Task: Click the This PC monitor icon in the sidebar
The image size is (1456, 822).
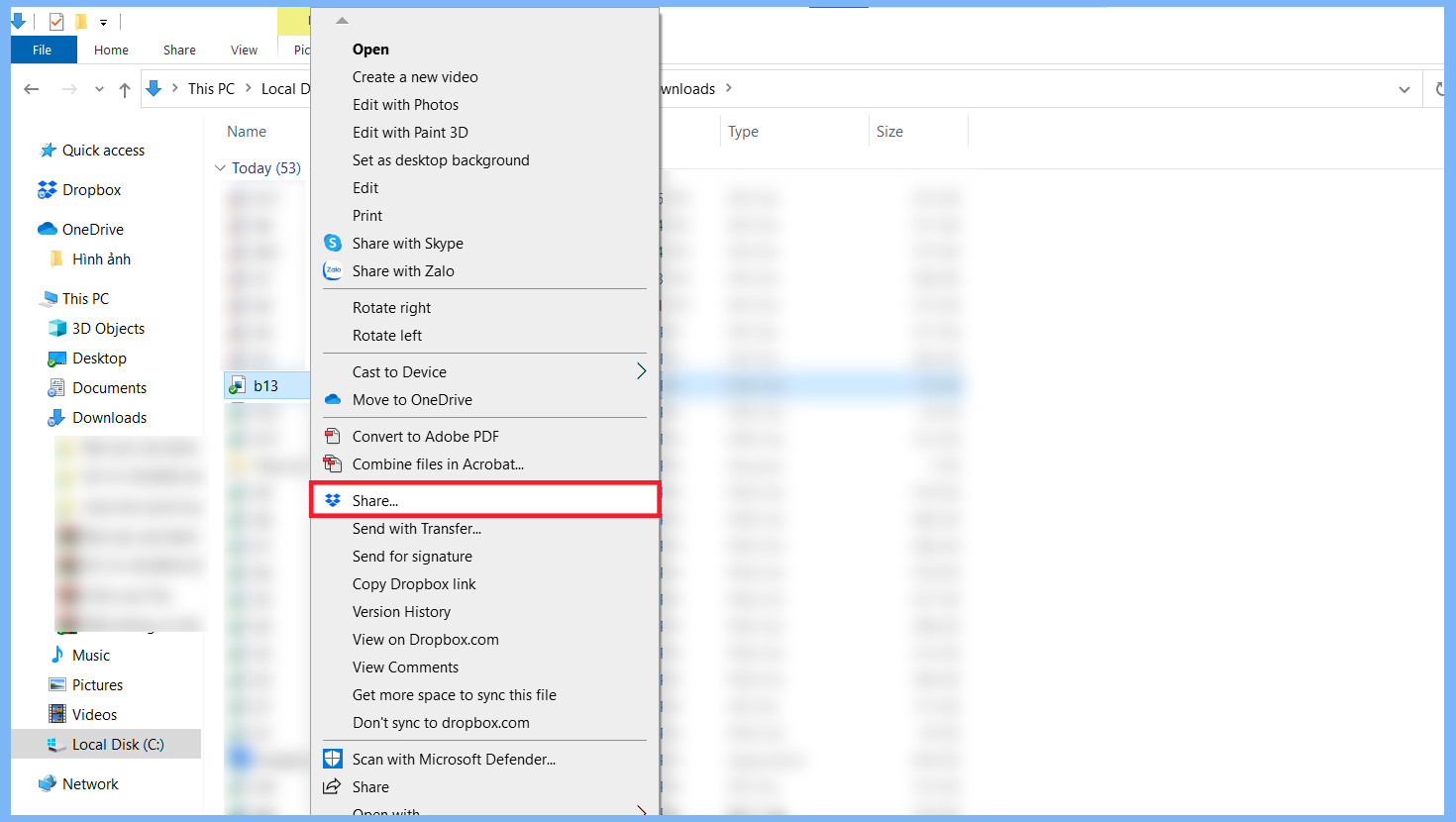Action: [x=48, y=299]
